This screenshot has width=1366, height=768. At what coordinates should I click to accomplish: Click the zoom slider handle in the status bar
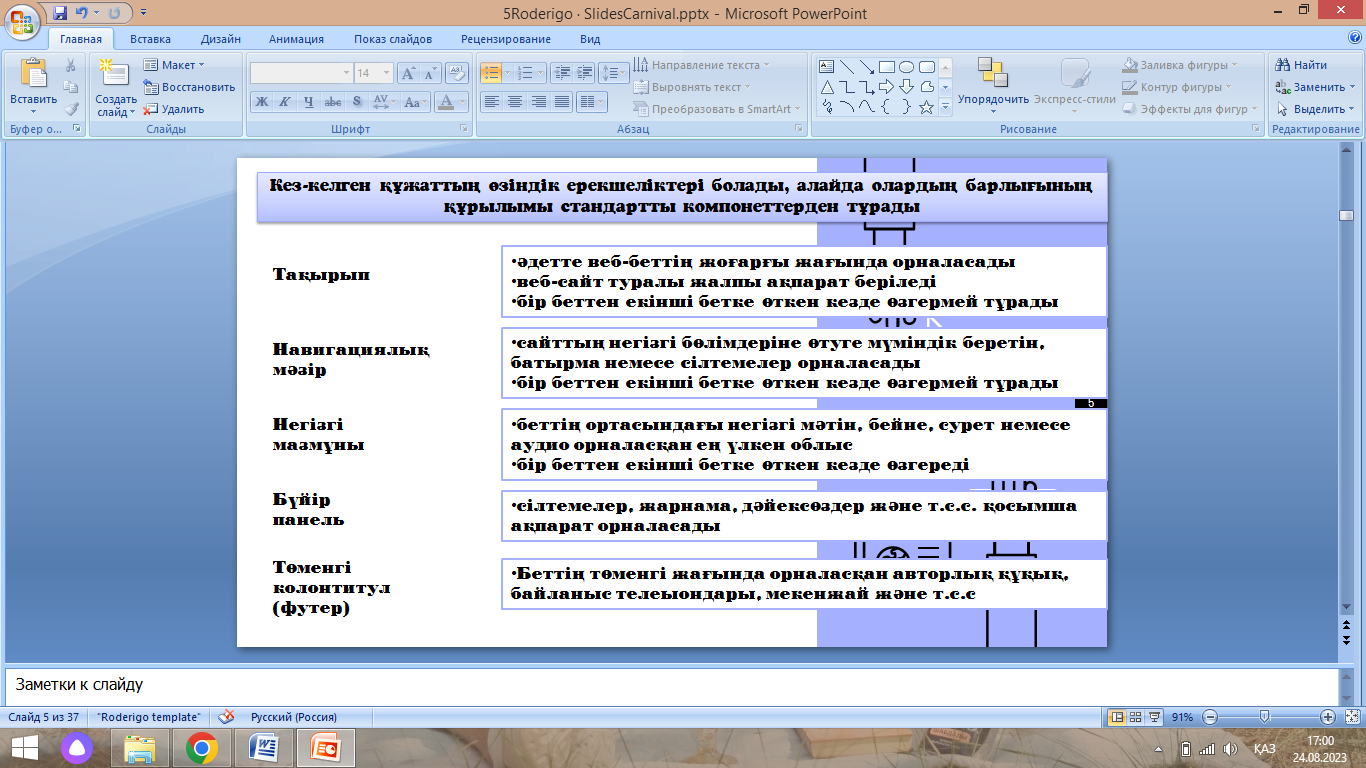tap(1265, 717)
